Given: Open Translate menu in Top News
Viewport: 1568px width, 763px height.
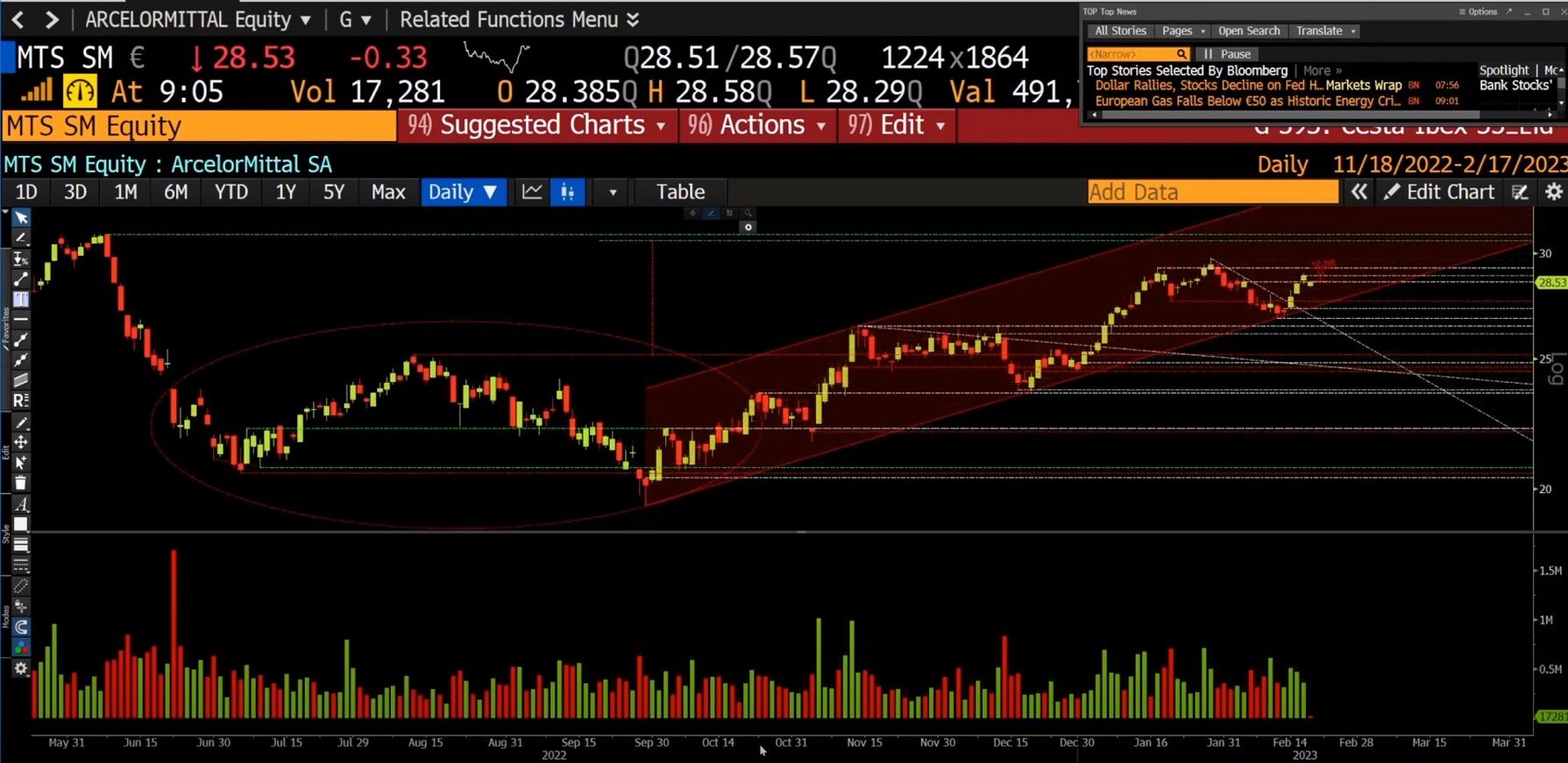Looking at the screenshot, I should click(x=1326, y=31).
